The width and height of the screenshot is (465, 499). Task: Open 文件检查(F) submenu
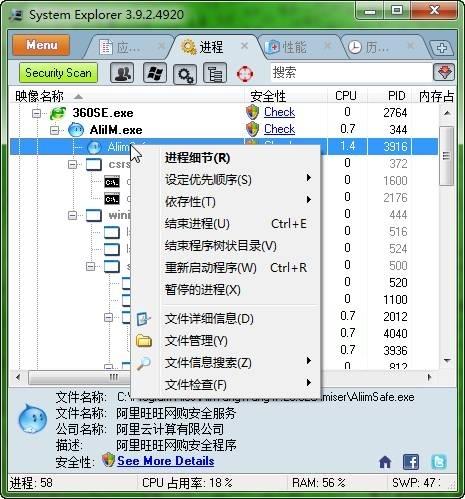coord(226,385)
